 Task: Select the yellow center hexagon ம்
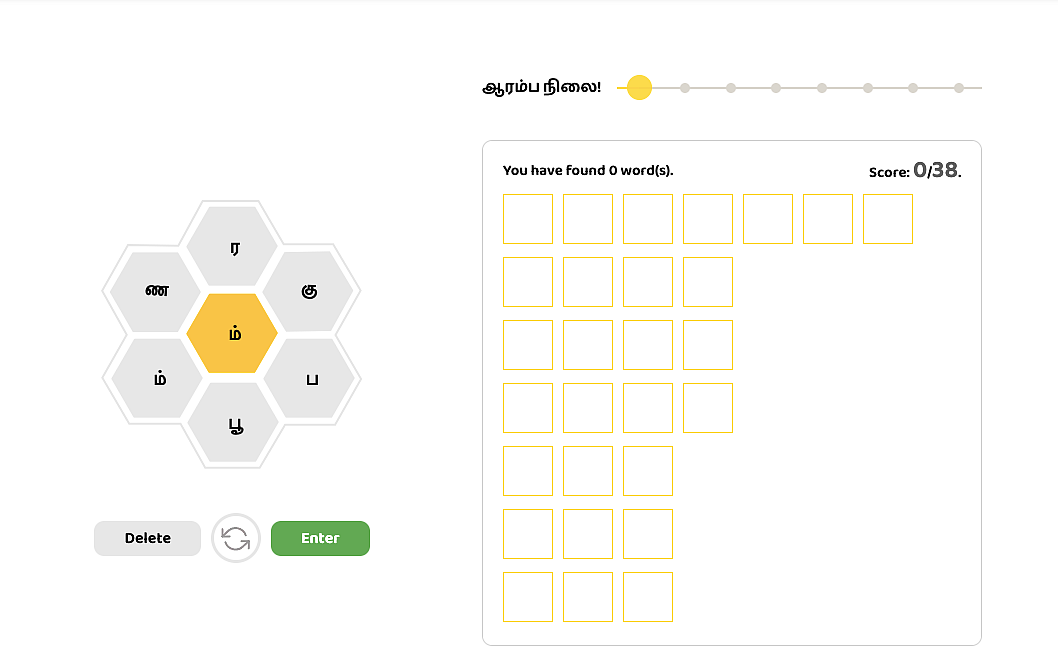[x=232, y=333]
